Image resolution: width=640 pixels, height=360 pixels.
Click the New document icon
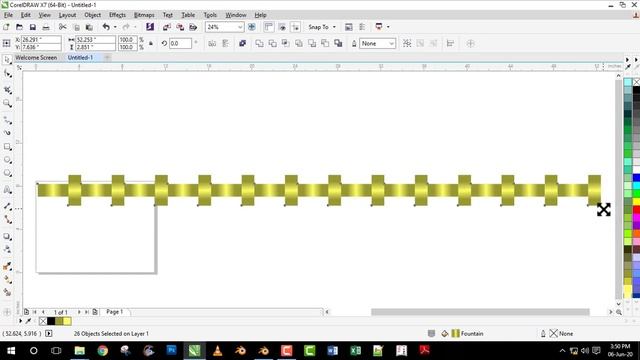[6, 27]
